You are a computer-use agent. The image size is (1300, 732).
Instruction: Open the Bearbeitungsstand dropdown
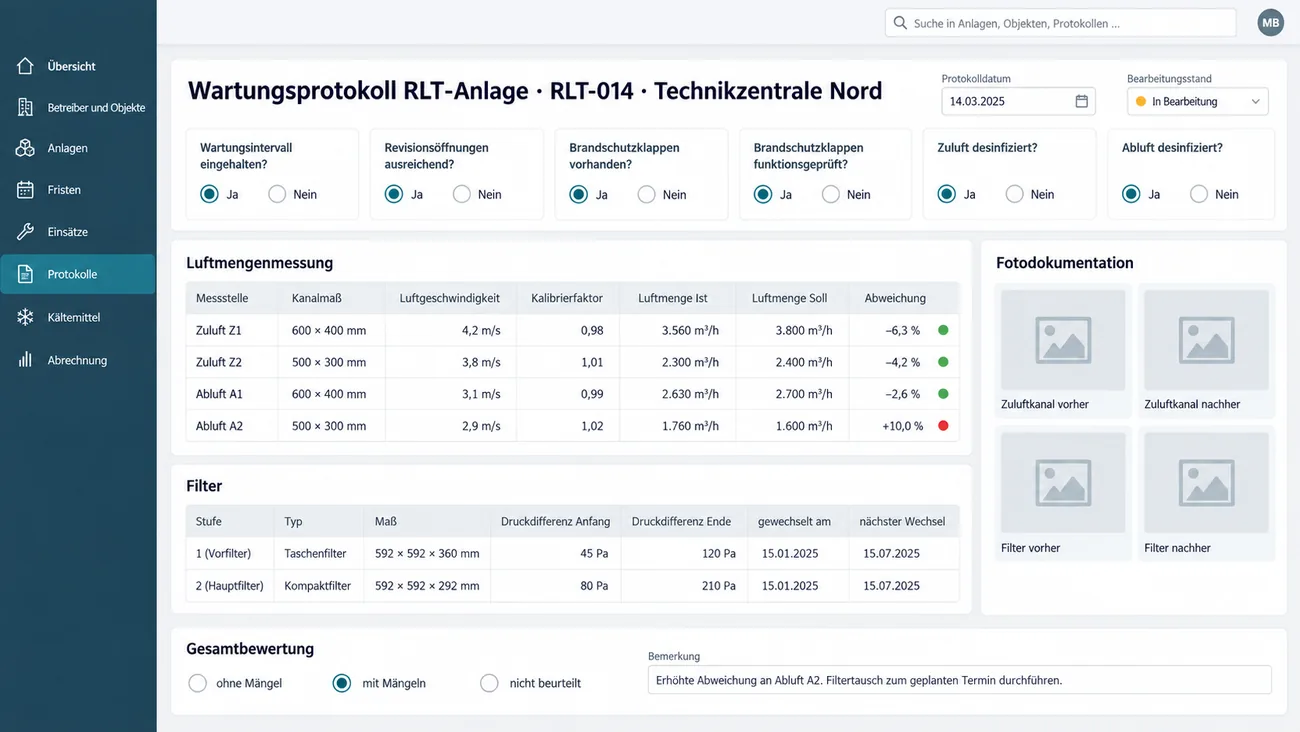pos(1197,101)
